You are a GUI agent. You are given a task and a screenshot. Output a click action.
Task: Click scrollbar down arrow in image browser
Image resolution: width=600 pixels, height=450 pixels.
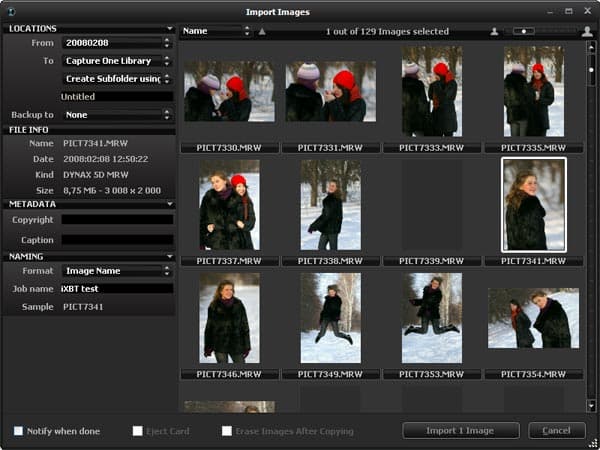592,406
